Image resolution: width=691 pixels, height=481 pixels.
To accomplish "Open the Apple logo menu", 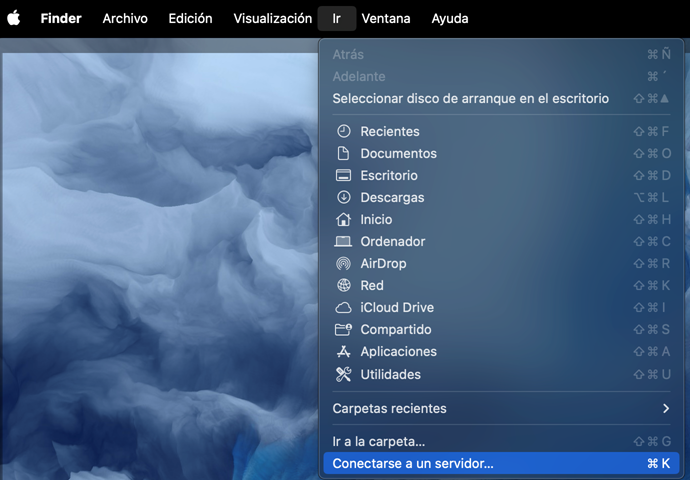I will pos(14,19).
